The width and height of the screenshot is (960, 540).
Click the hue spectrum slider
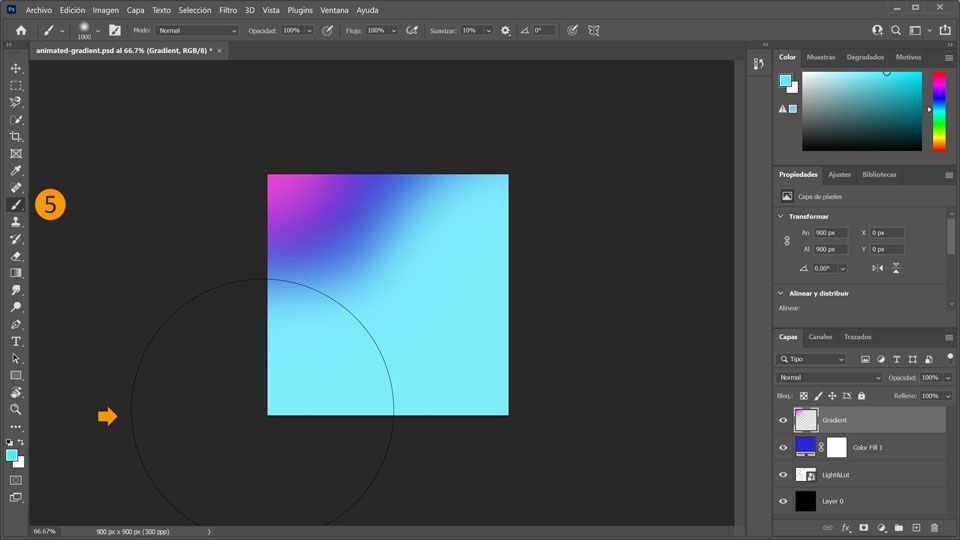coord(939,110)
